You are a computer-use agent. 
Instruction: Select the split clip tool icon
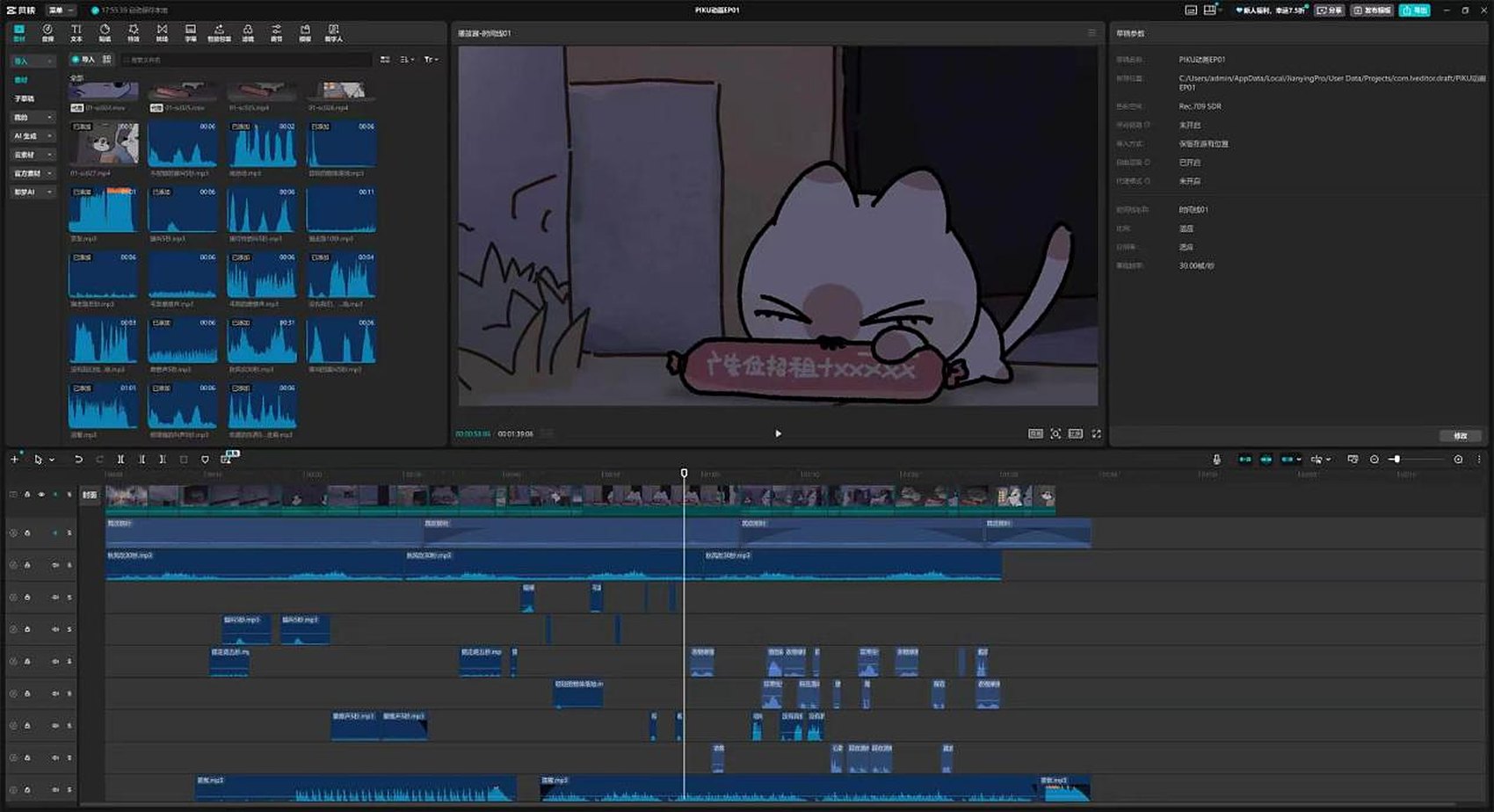tap(120, 459)
